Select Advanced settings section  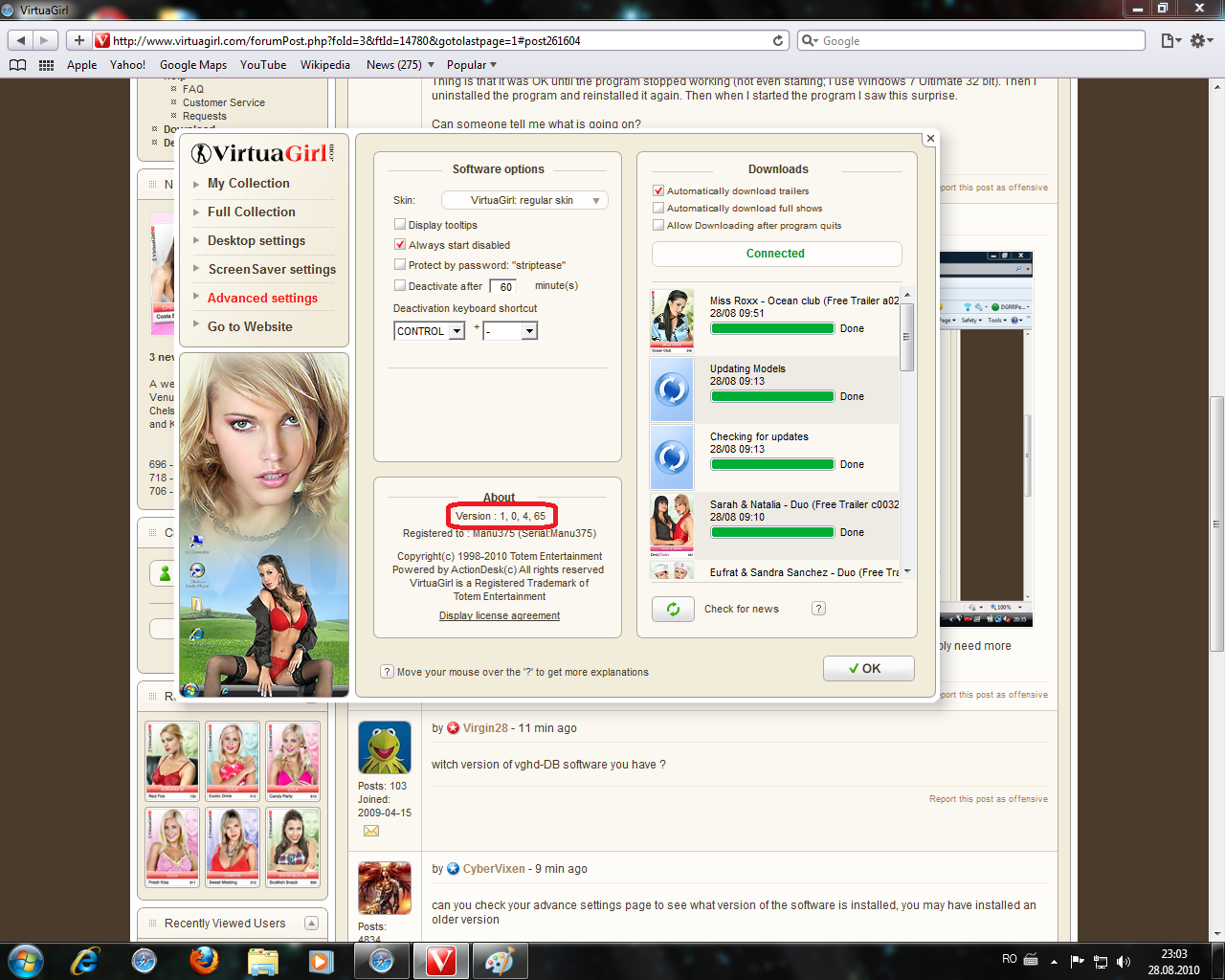(262, 298)
